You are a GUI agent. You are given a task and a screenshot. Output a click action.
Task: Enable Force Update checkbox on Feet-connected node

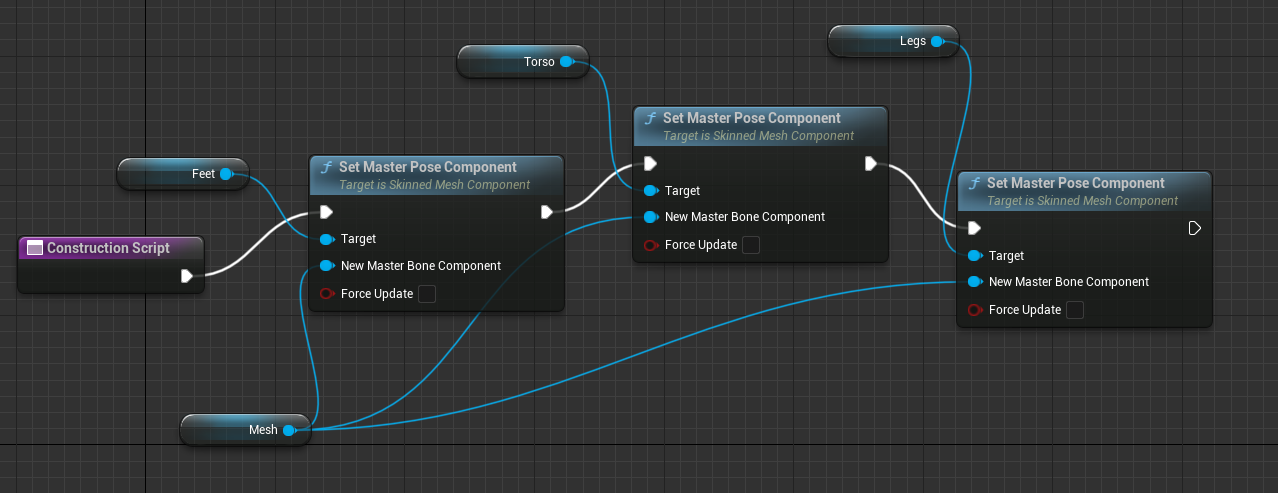[x=427, y=294]
